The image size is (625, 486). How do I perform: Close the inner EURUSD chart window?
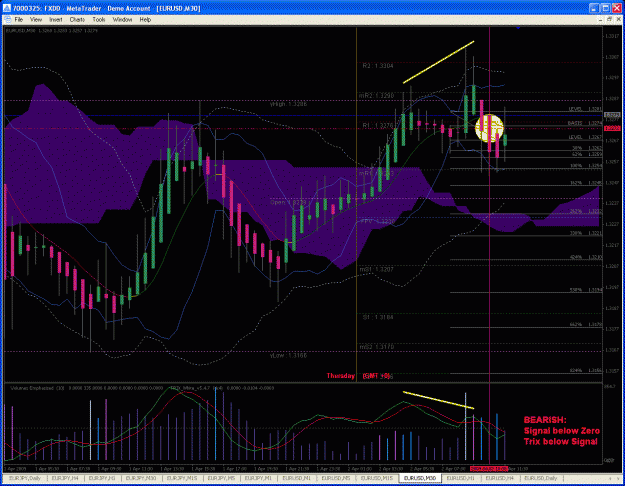618,20
